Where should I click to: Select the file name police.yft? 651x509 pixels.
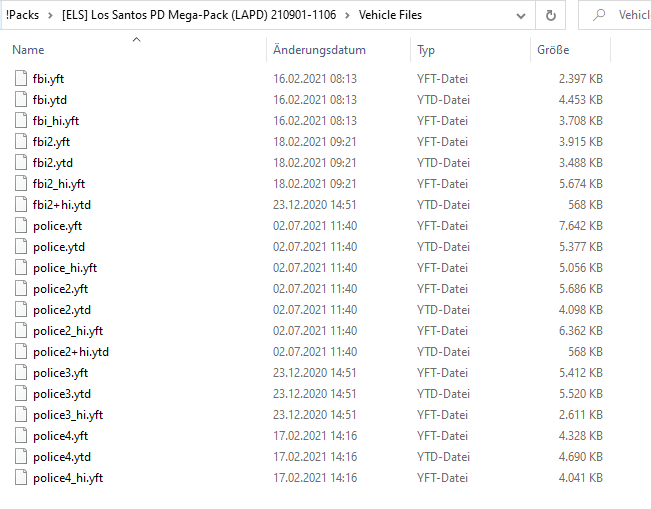(x=57, y=226)
